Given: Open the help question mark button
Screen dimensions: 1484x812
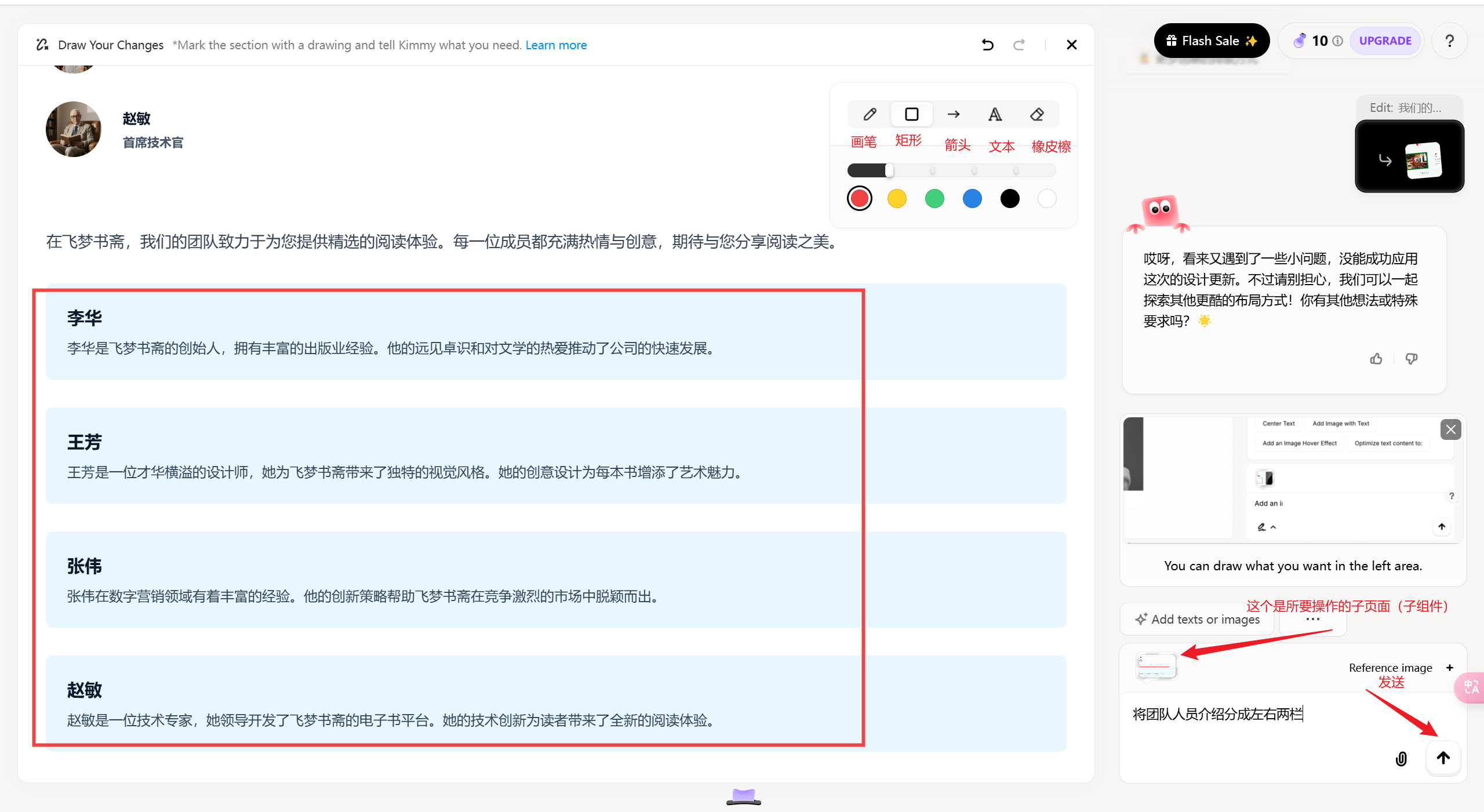Looking at the screenshot, I should [1449, 41].
